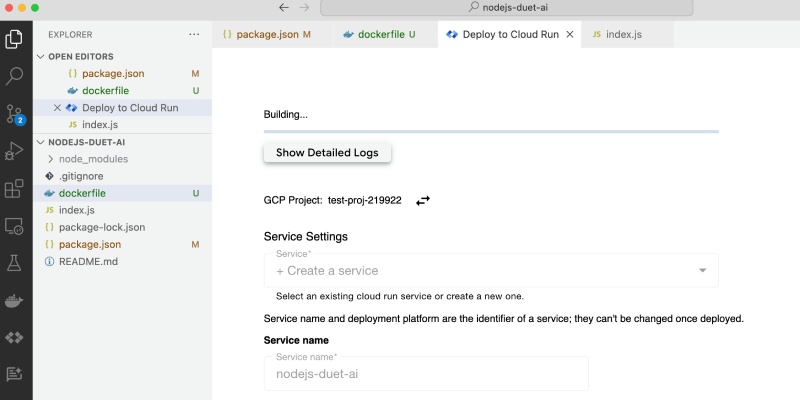This screenshot has width=800, height=400.
Task: Open index.js in project tree
Action: tap(122, 210)
